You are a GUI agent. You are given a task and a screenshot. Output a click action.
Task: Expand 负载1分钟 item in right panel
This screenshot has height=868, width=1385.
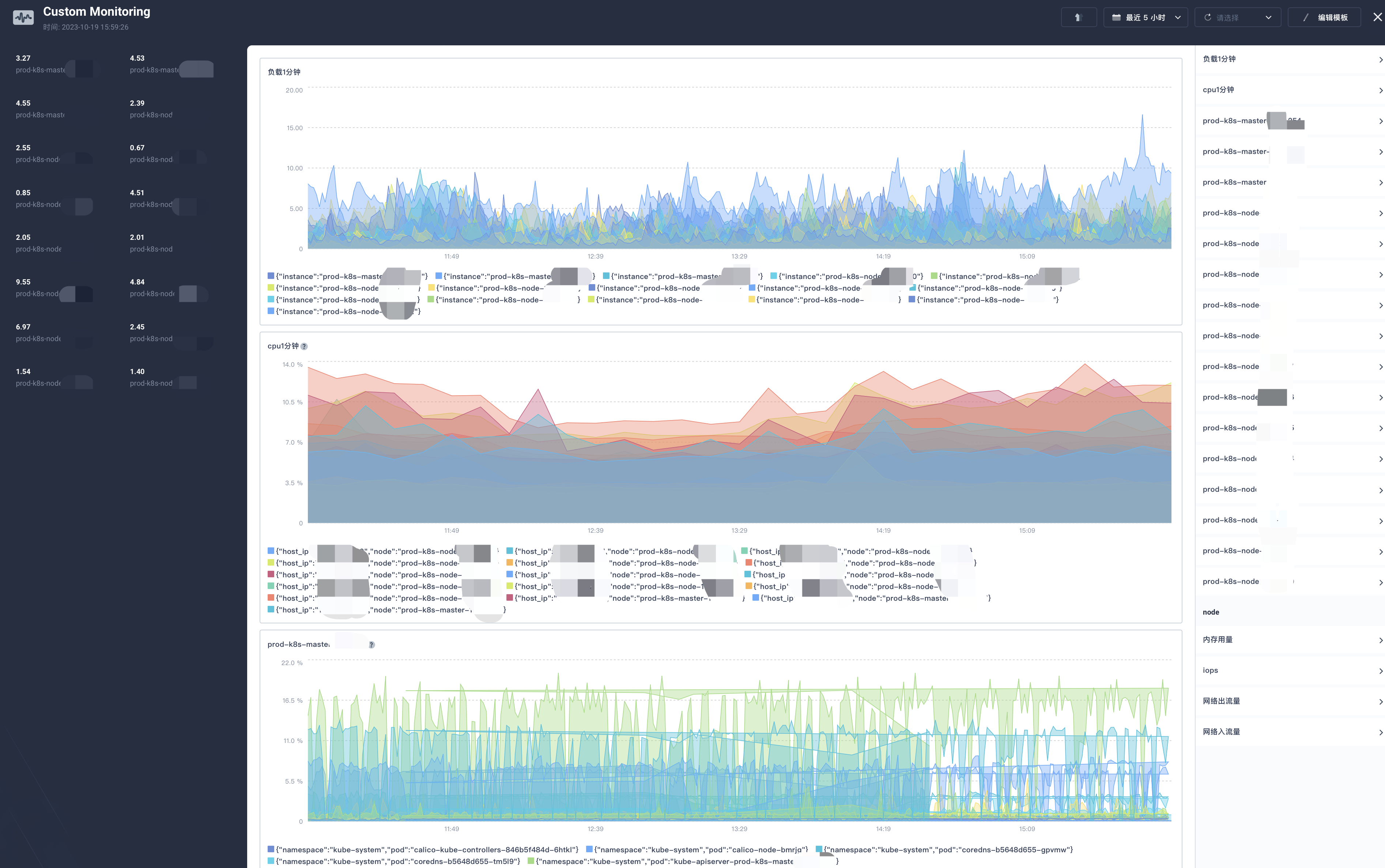1290,59
